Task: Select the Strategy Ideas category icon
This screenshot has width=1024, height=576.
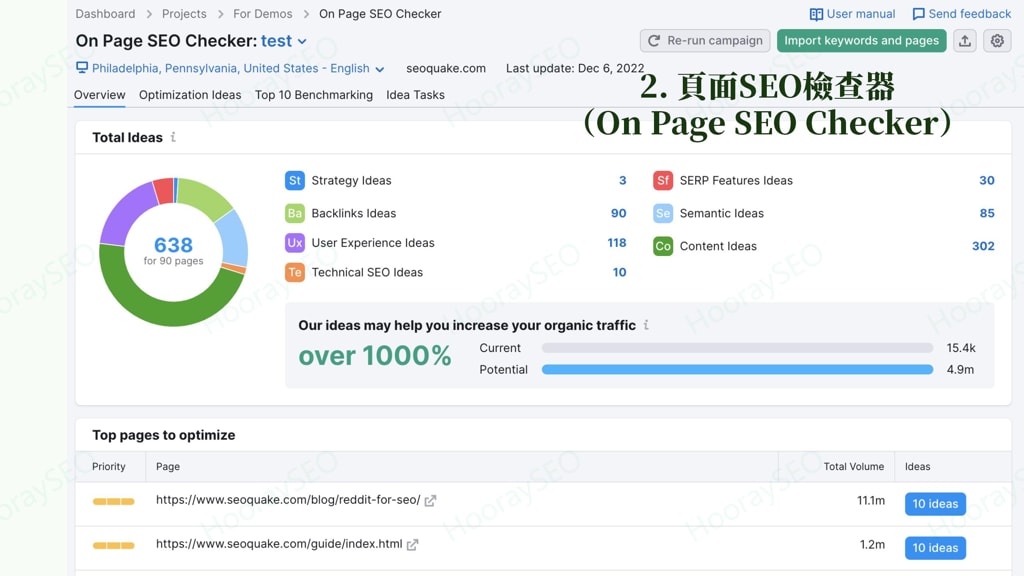Action: click(x=295, y=180)
